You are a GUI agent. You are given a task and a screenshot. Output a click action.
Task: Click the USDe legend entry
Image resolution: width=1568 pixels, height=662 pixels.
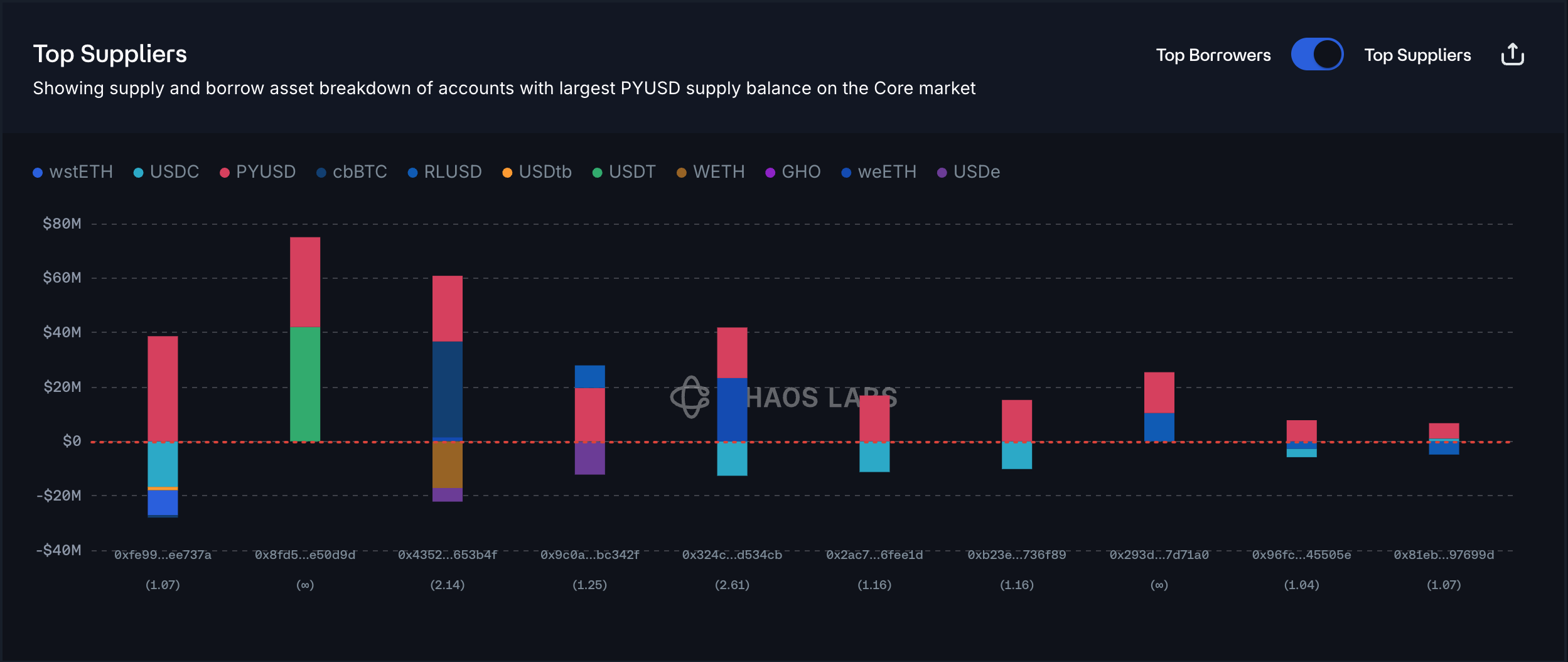[x=969, y=172]
